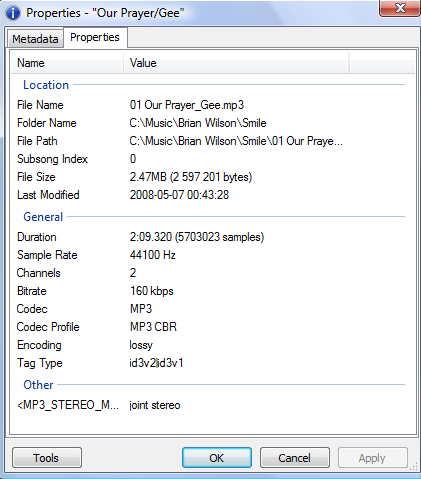Click the Tag Type id3v2|id3v1 value
Image resolution: width=421 pixels, height=479 pixels.
pyautogui.click(x=157, y=363)
